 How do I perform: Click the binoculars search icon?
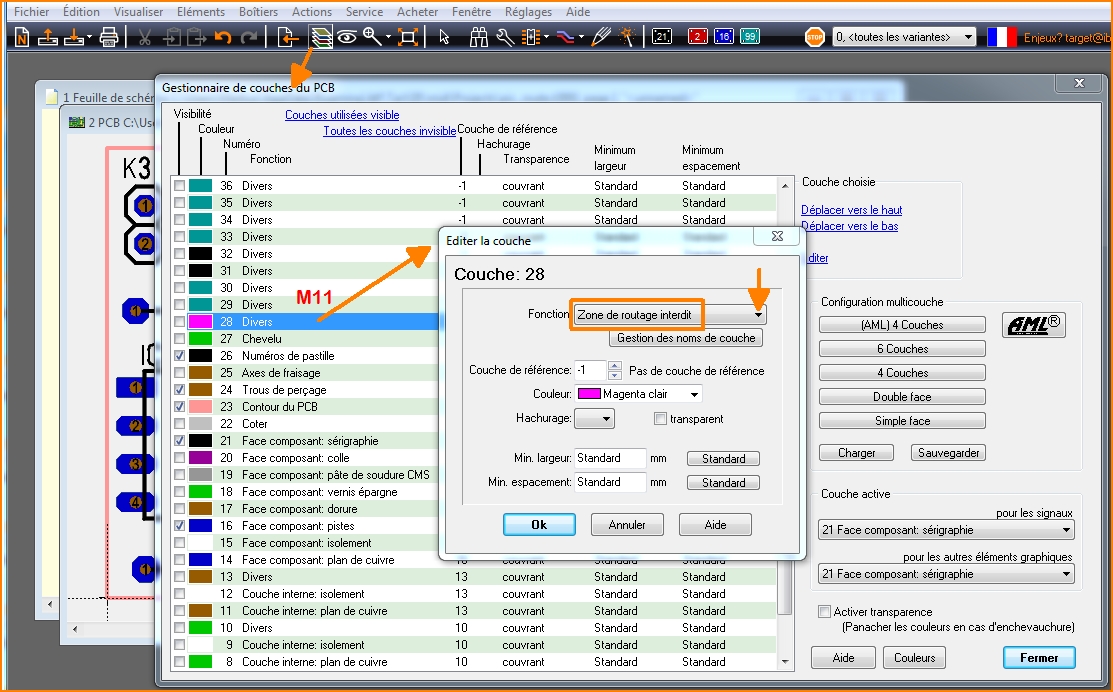479,37
